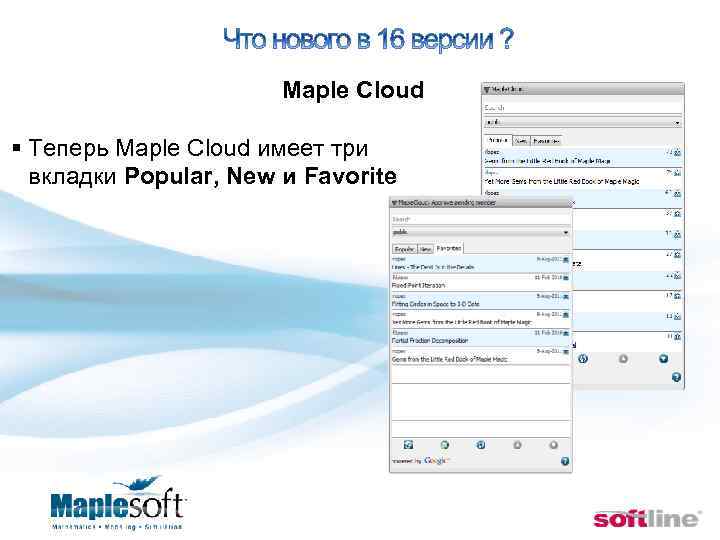720x540 pixels.
Task: Open 'Lines - The Devil Is in the Details' entry
Action: (x=480, y=264)
